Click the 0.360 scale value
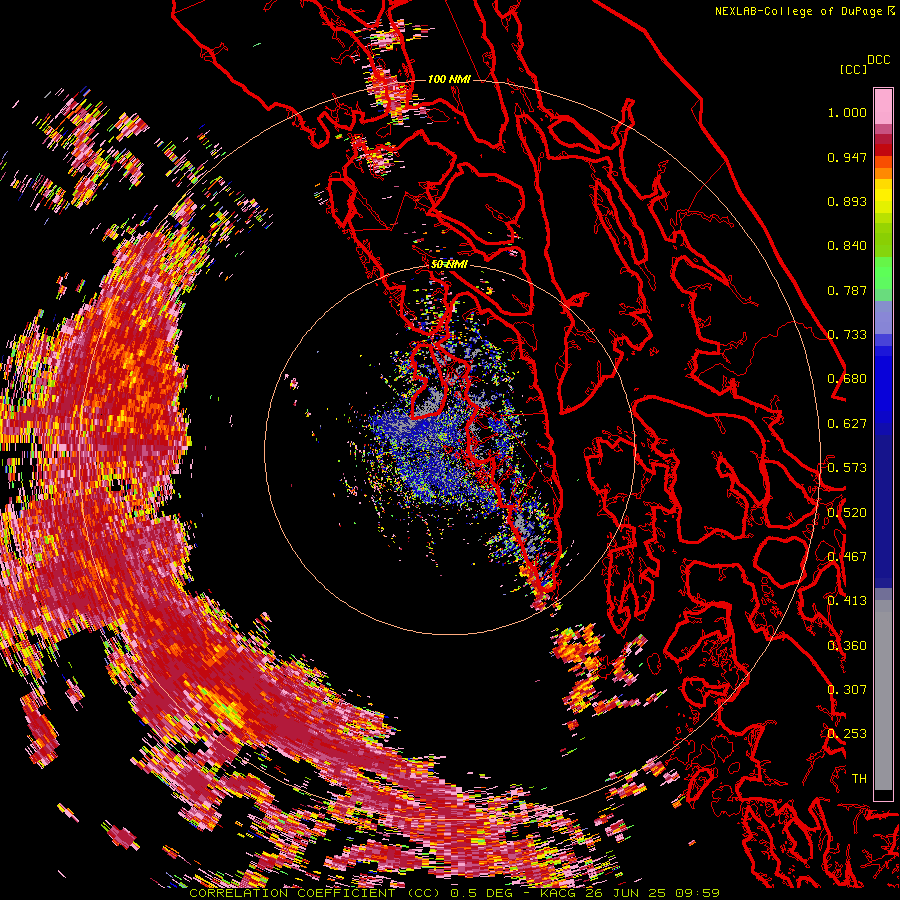This screenshot has width=900, height=900. [x=847, y=646]
